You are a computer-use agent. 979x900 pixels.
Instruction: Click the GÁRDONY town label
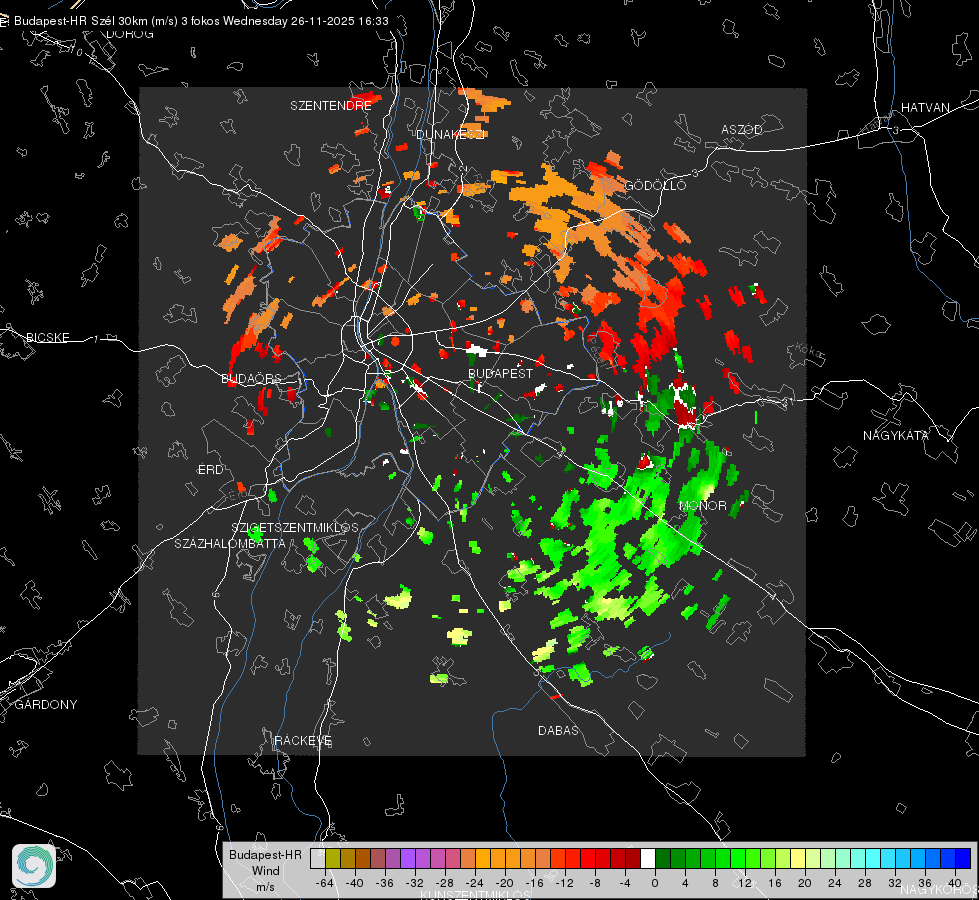click(x=46, y=705)
